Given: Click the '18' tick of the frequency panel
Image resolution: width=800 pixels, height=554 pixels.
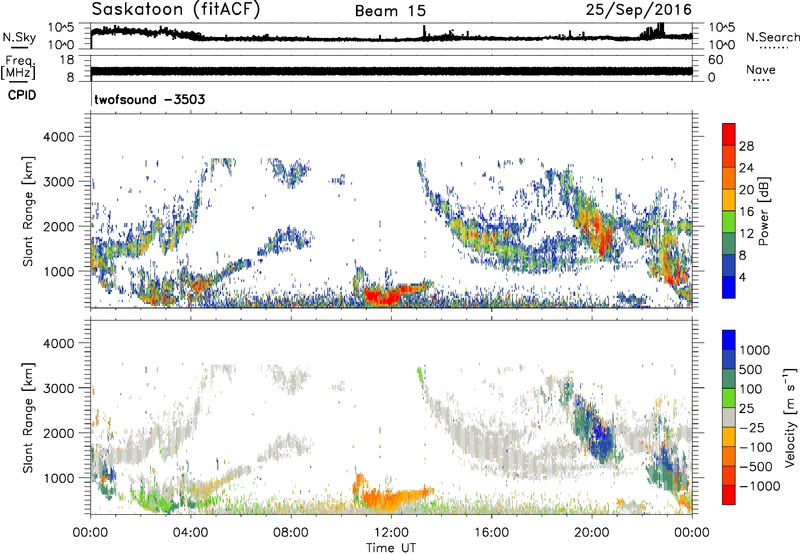Looking at the screenshot, I should (67, 60).
